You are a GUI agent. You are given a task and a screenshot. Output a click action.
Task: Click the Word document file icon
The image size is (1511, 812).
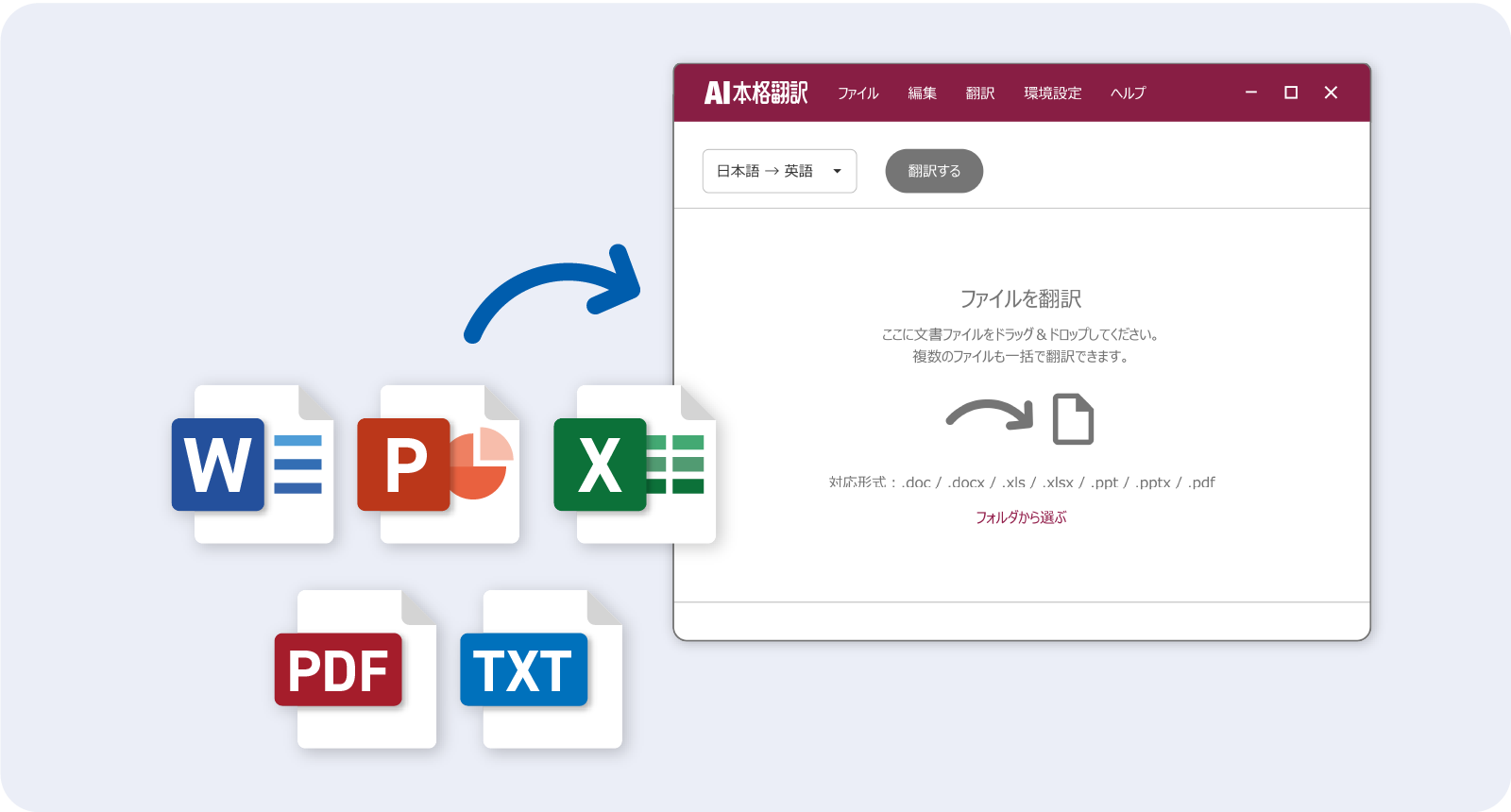coord(252,465)
